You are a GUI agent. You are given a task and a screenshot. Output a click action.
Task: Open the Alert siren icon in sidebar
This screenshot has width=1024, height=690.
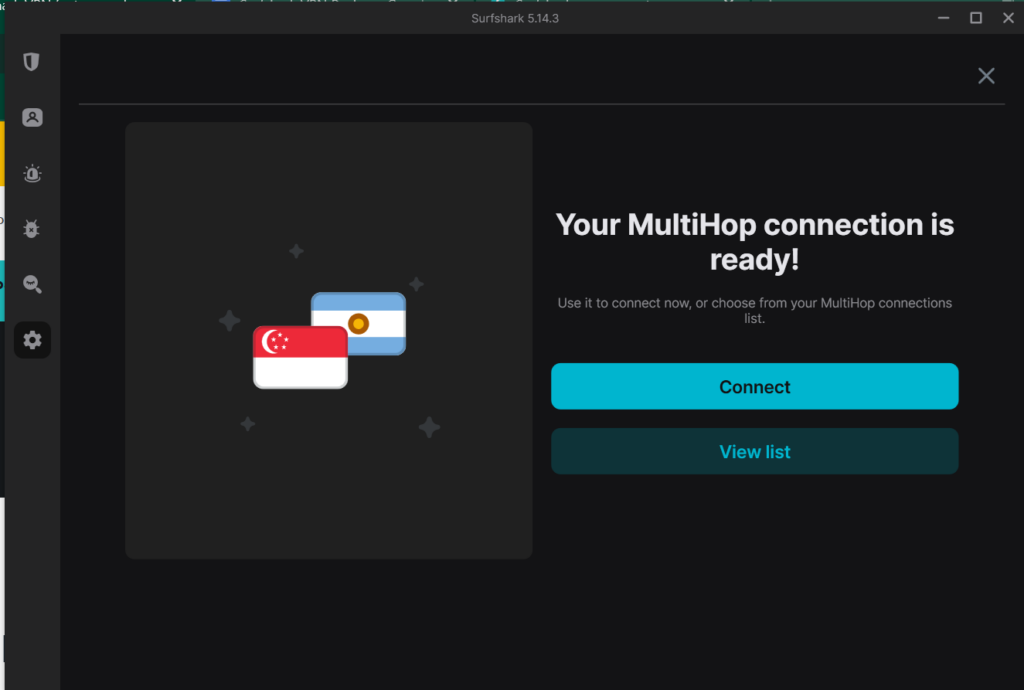[32, 174]
